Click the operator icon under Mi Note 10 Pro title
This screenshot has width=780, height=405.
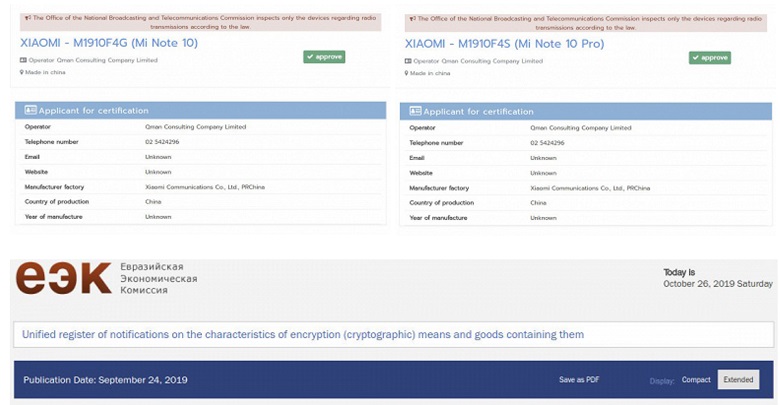(408, 61)
